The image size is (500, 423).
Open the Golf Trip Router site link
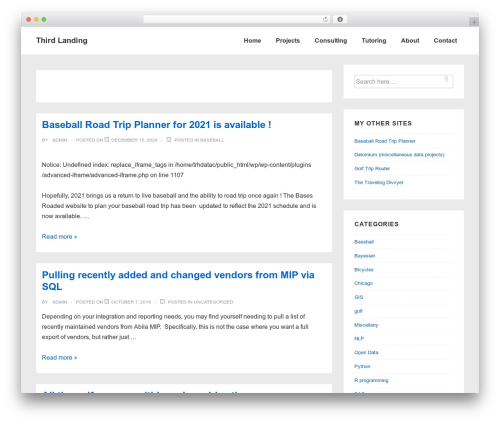(x=372, y=169)
